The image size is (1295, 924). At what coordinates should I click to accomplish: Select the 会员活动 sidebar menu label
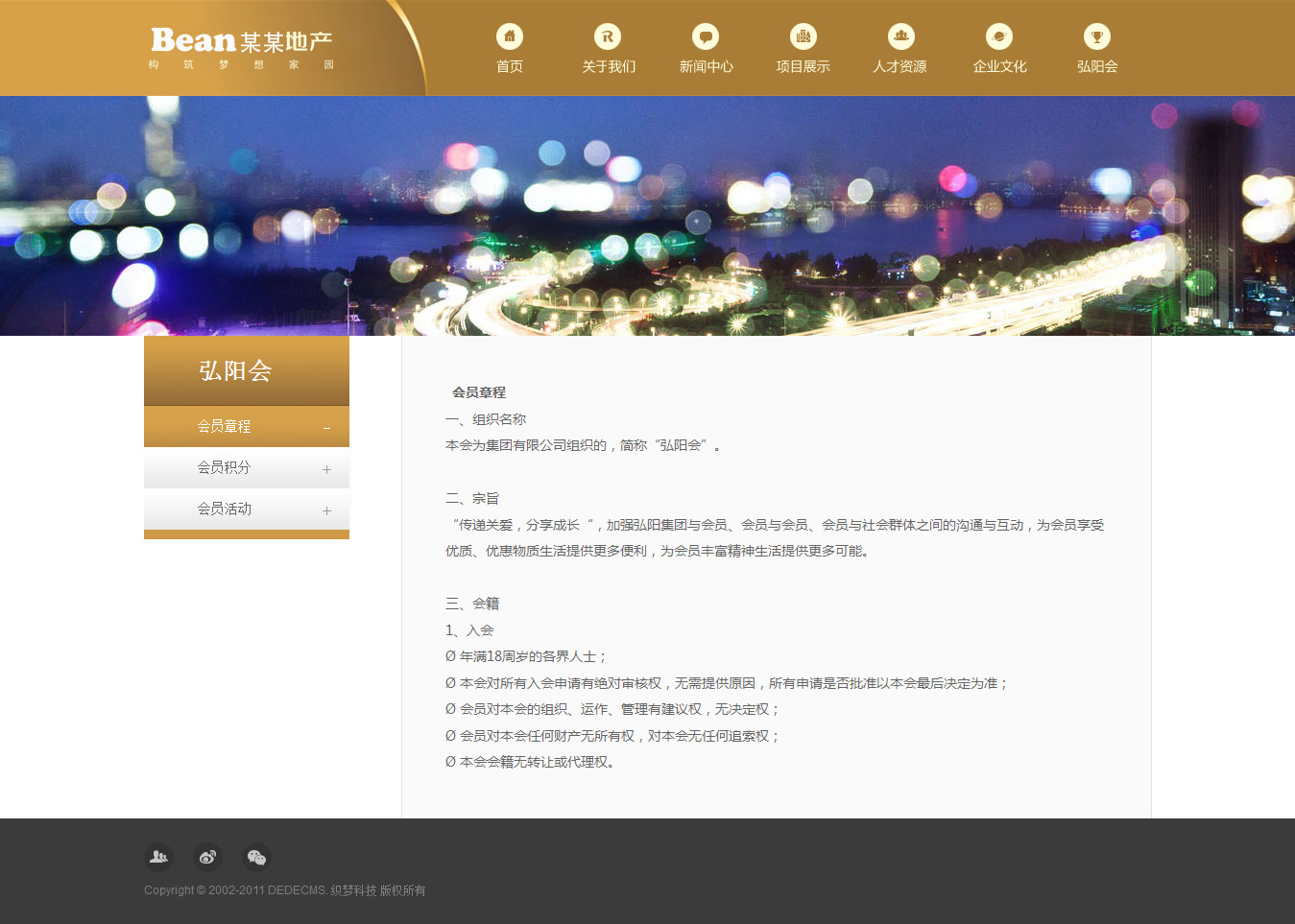224,509
